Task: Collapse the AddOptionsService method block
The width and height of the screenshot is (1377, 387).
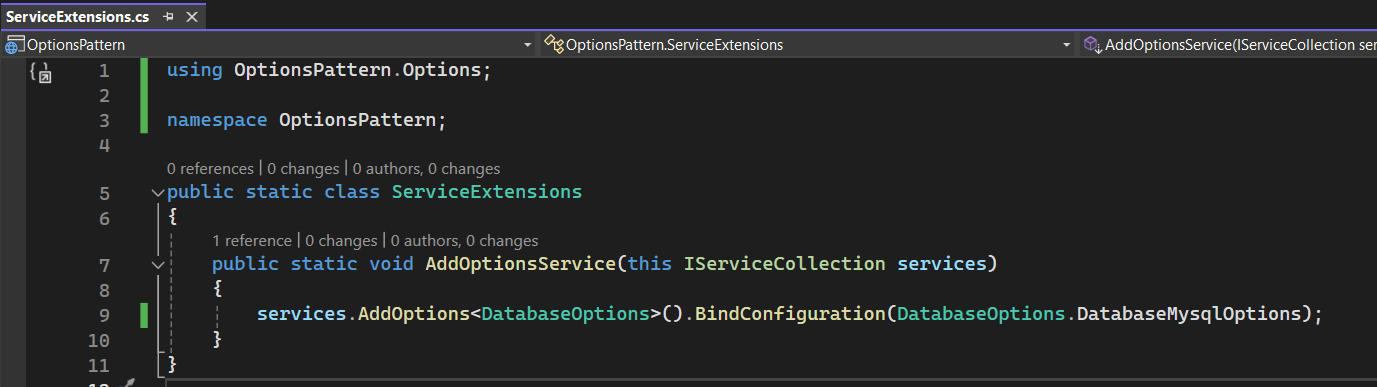Action: coord(157,265)
